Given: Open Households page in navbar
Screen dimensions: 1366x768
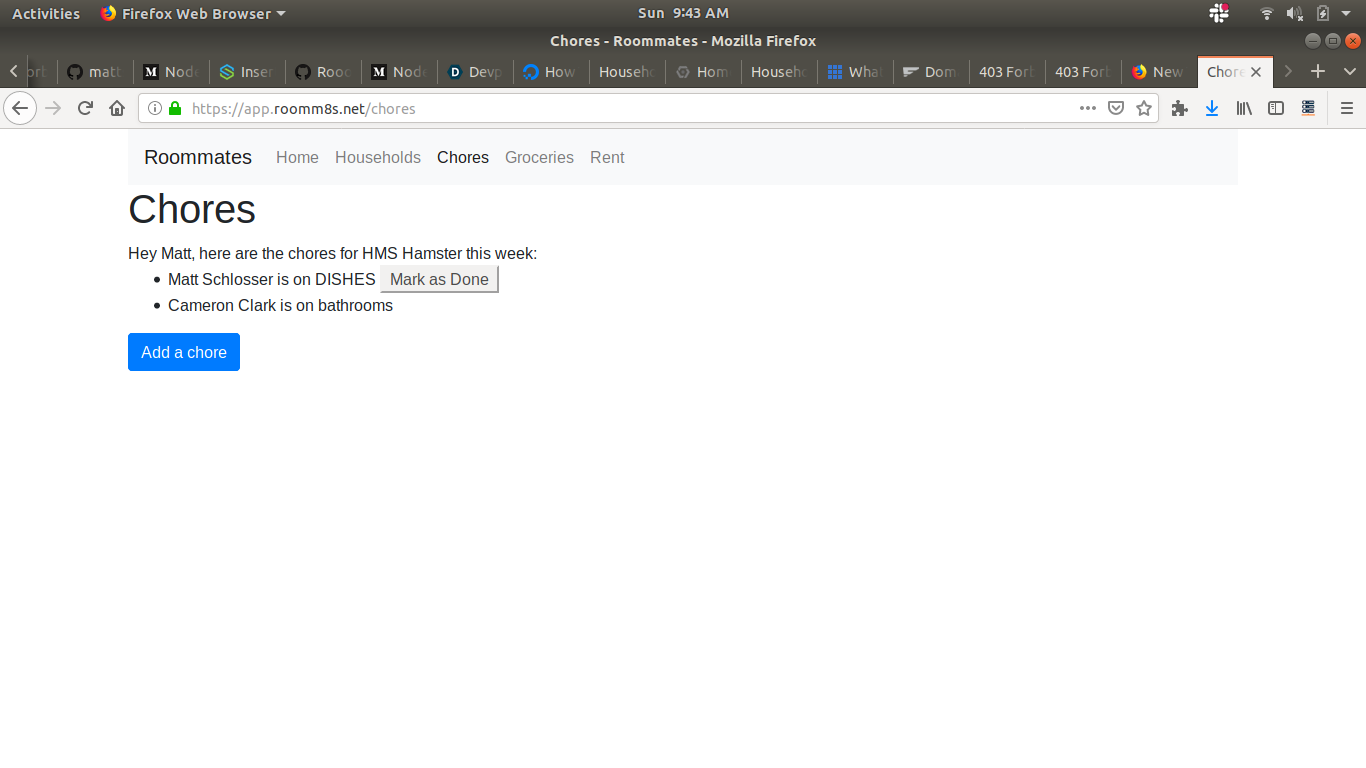Looking at the screenshot, I should pyautogui.click(x=378, y=157).
